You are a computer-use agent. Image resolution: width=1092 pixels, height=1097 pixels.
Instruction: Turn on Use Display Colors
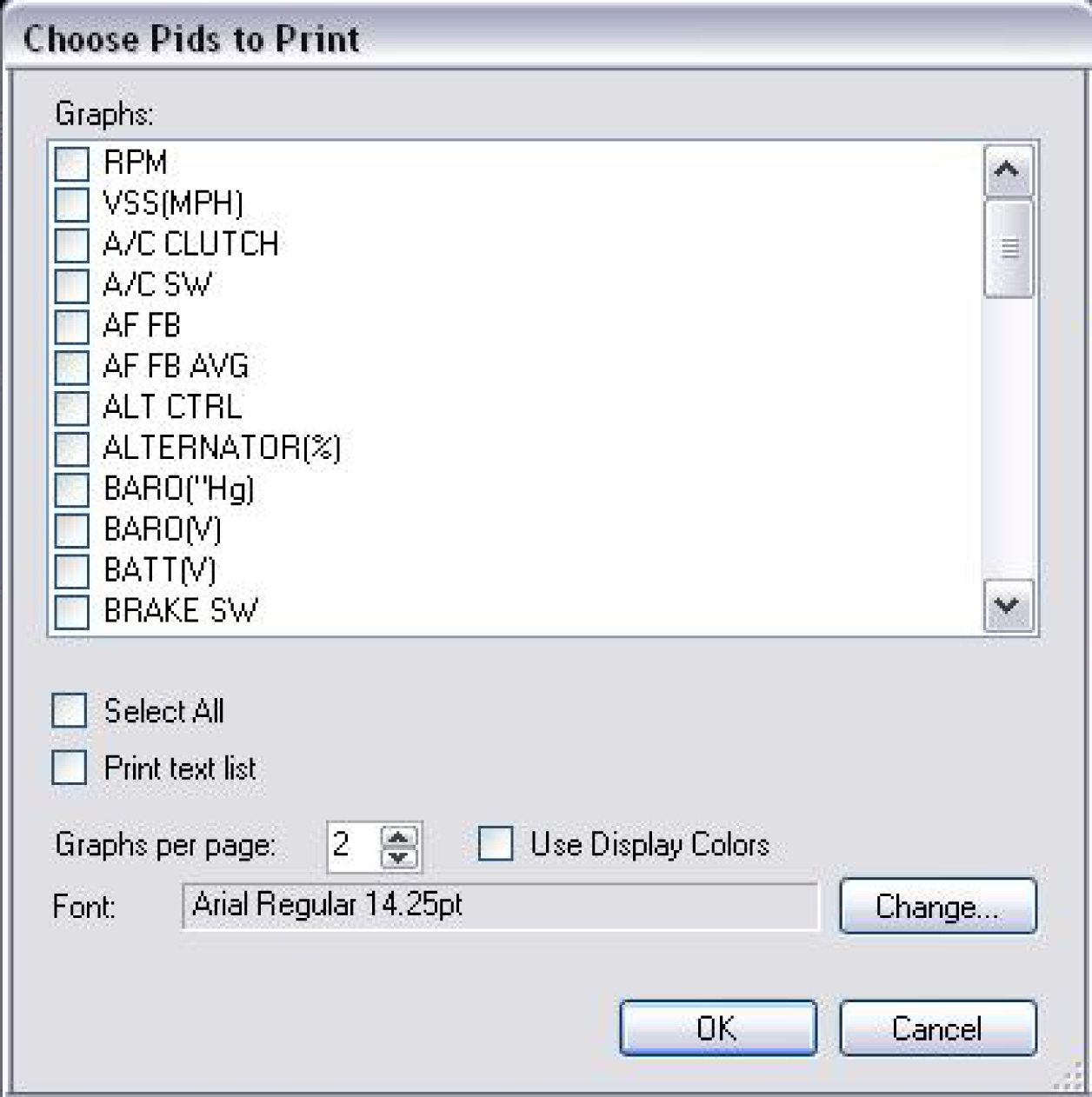(496, 844)
